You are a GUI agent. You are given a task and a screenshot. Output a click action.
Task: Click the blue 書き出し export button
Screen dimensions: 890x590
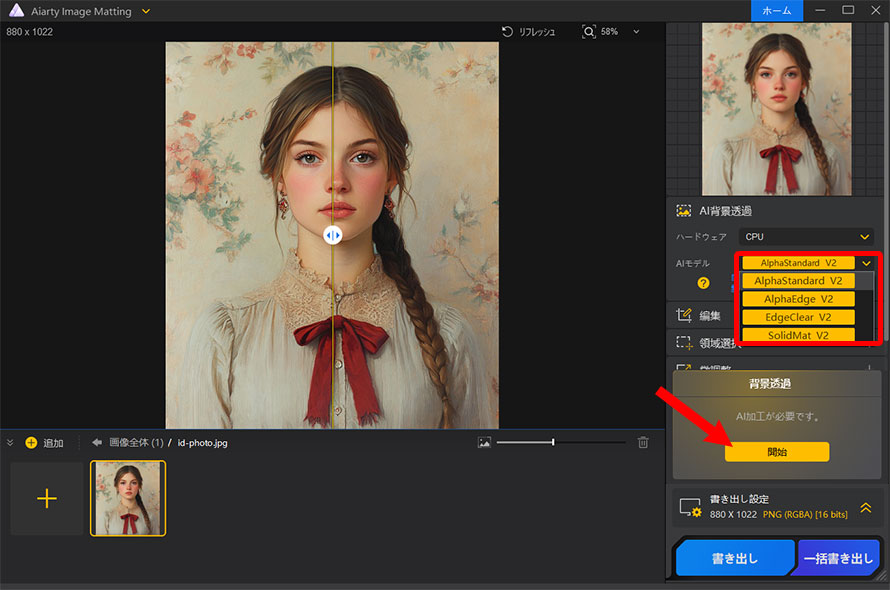(x=734, y=560)
